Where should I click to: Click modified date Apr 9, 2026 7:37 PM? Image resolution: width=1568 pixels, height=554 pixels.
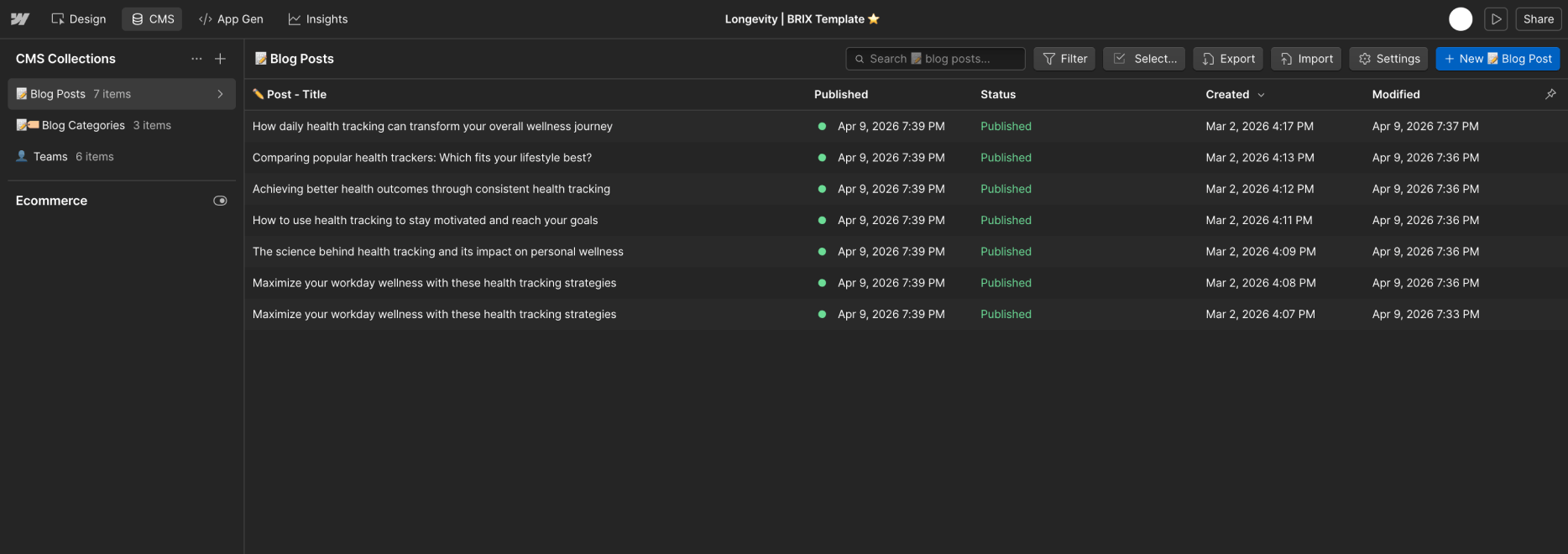pyautogui.click(x=1425, y=126)
